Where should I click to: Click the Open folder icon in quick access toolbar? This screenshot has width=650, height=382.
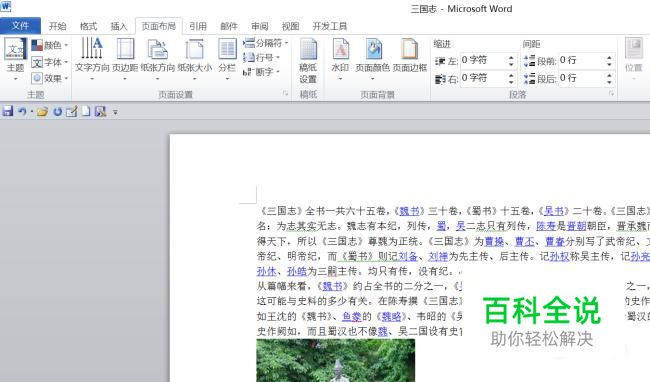pos(42,111)
